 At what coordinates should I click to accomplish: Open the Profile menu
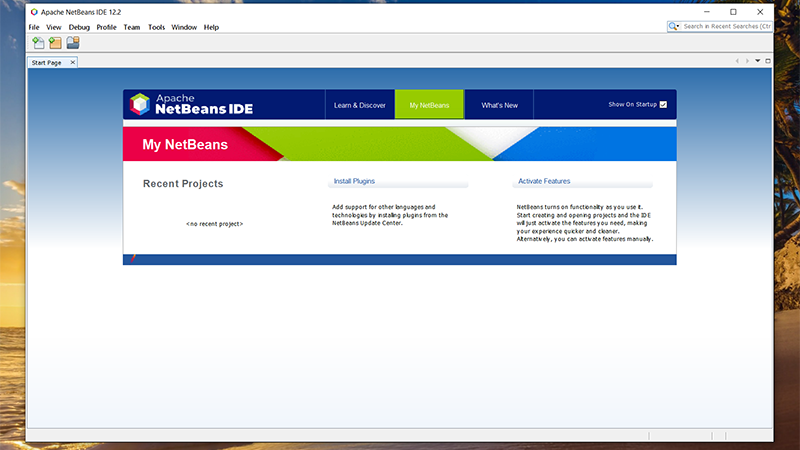click(x=106, y=27)
